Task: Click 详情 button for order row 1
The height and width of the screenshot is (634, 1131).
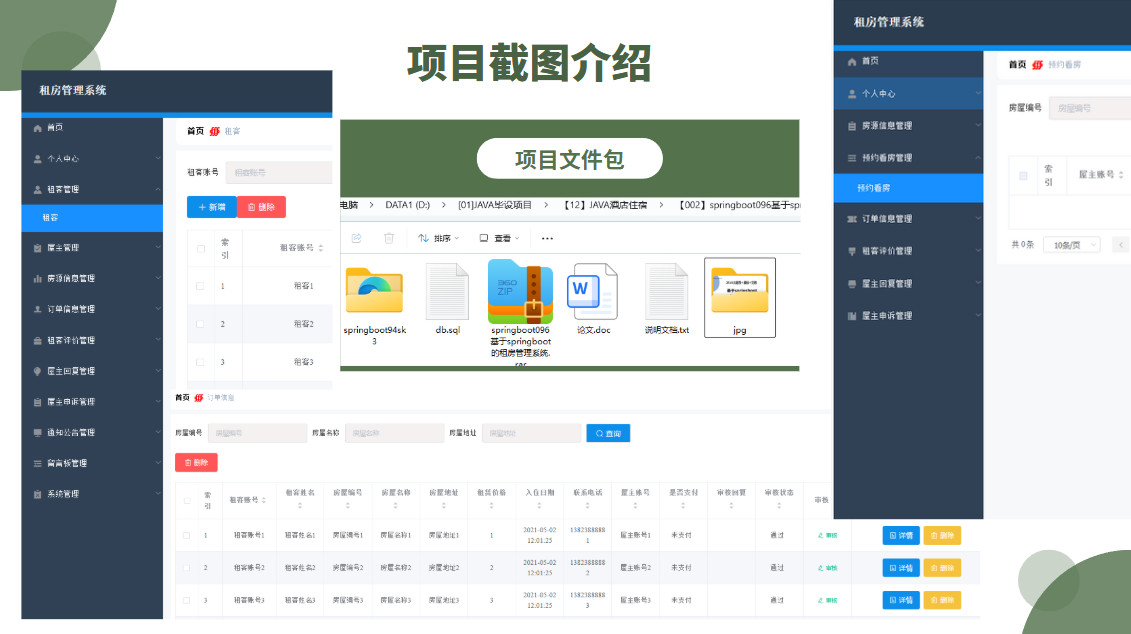Action: [901, 535]
